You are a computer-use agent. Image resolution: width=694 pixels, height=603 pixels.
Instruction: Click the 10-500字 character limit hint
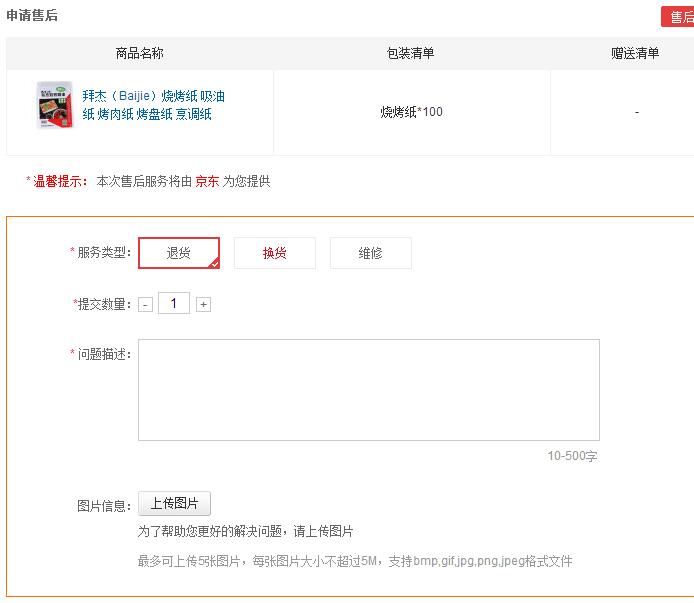[x=572, y=456]
